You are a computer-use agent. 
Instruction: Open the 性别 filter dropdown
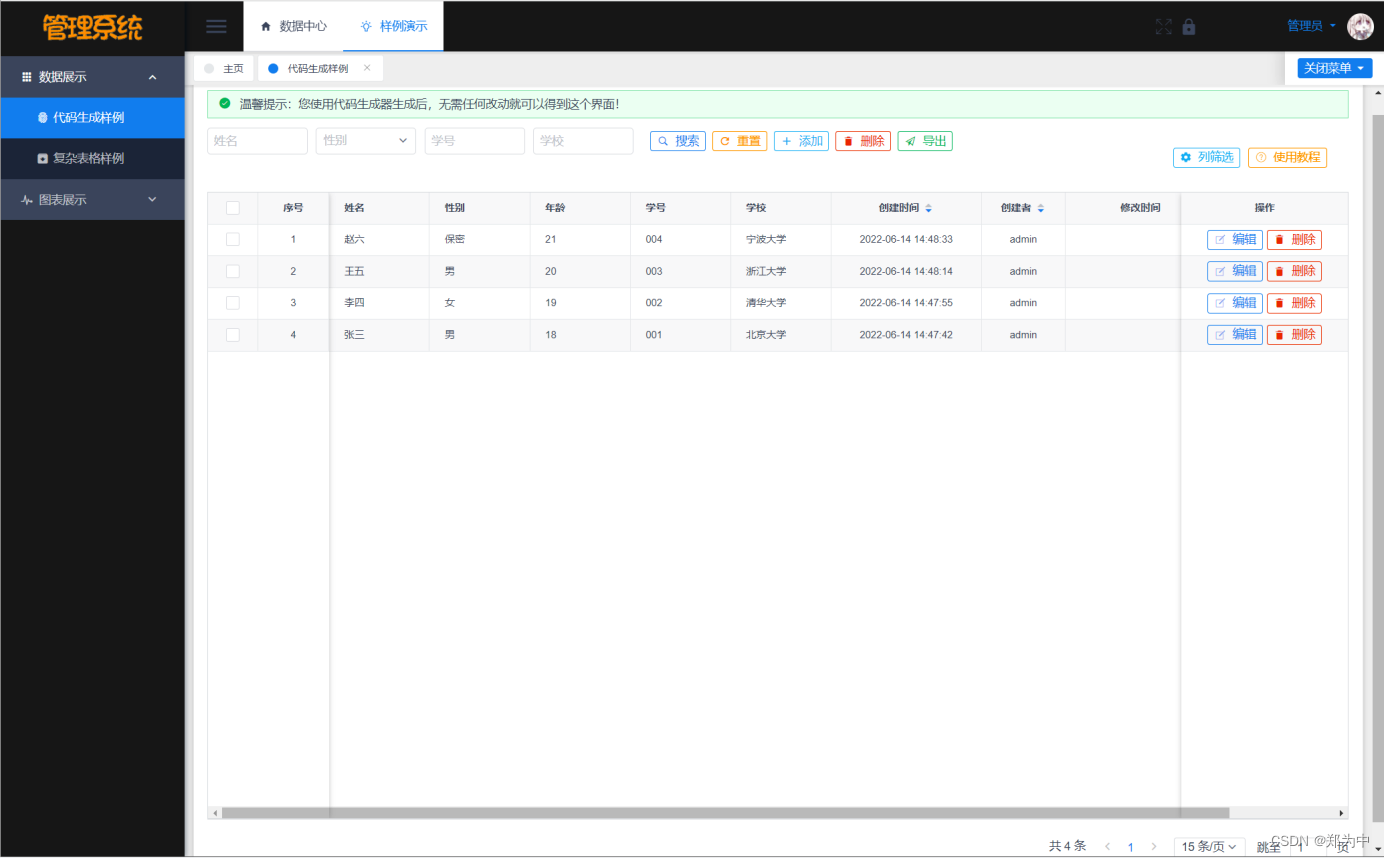coord(365,141)
